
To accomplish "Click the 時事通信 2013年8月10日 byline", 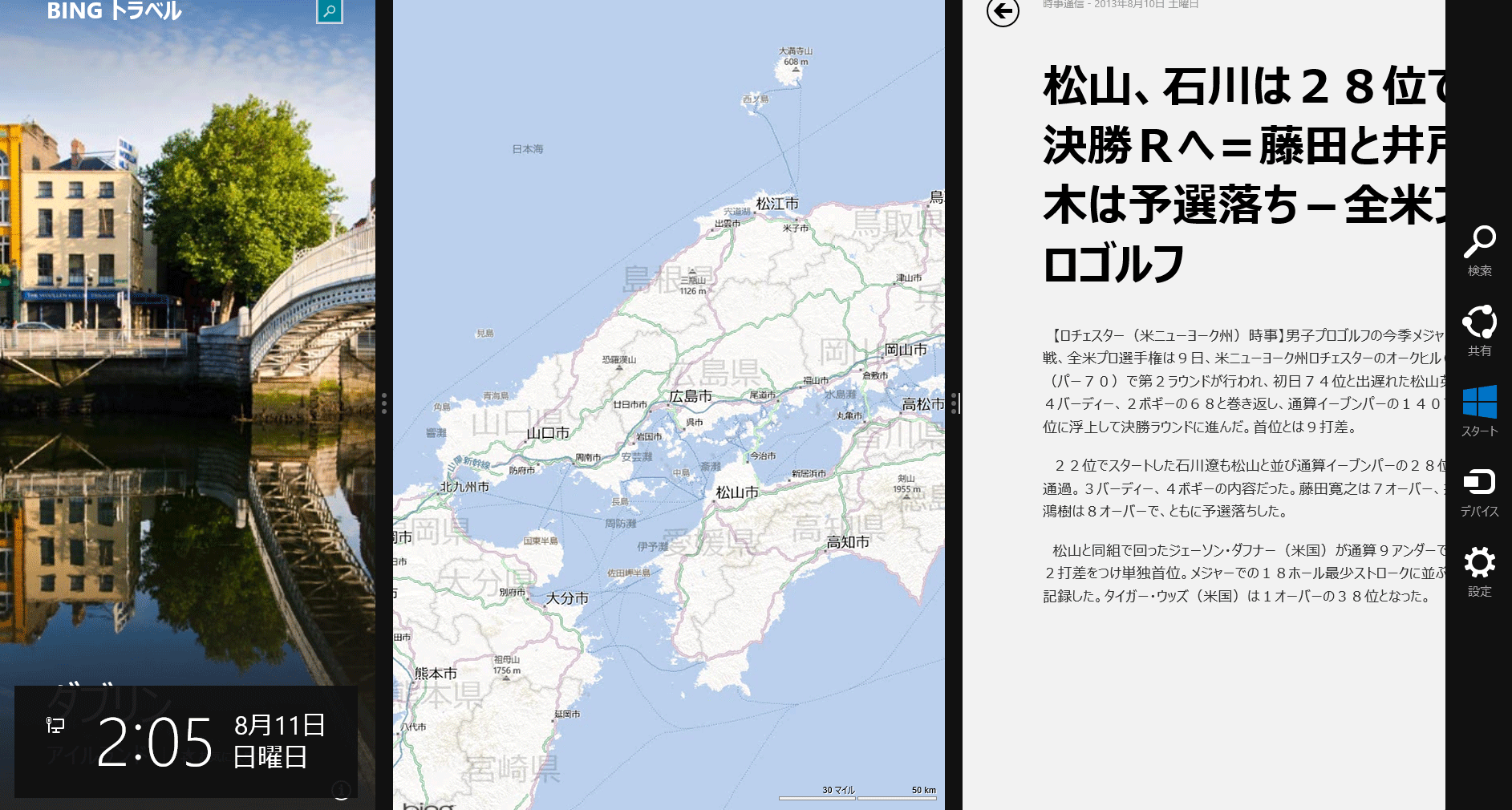I will [x=1121, y=5].
